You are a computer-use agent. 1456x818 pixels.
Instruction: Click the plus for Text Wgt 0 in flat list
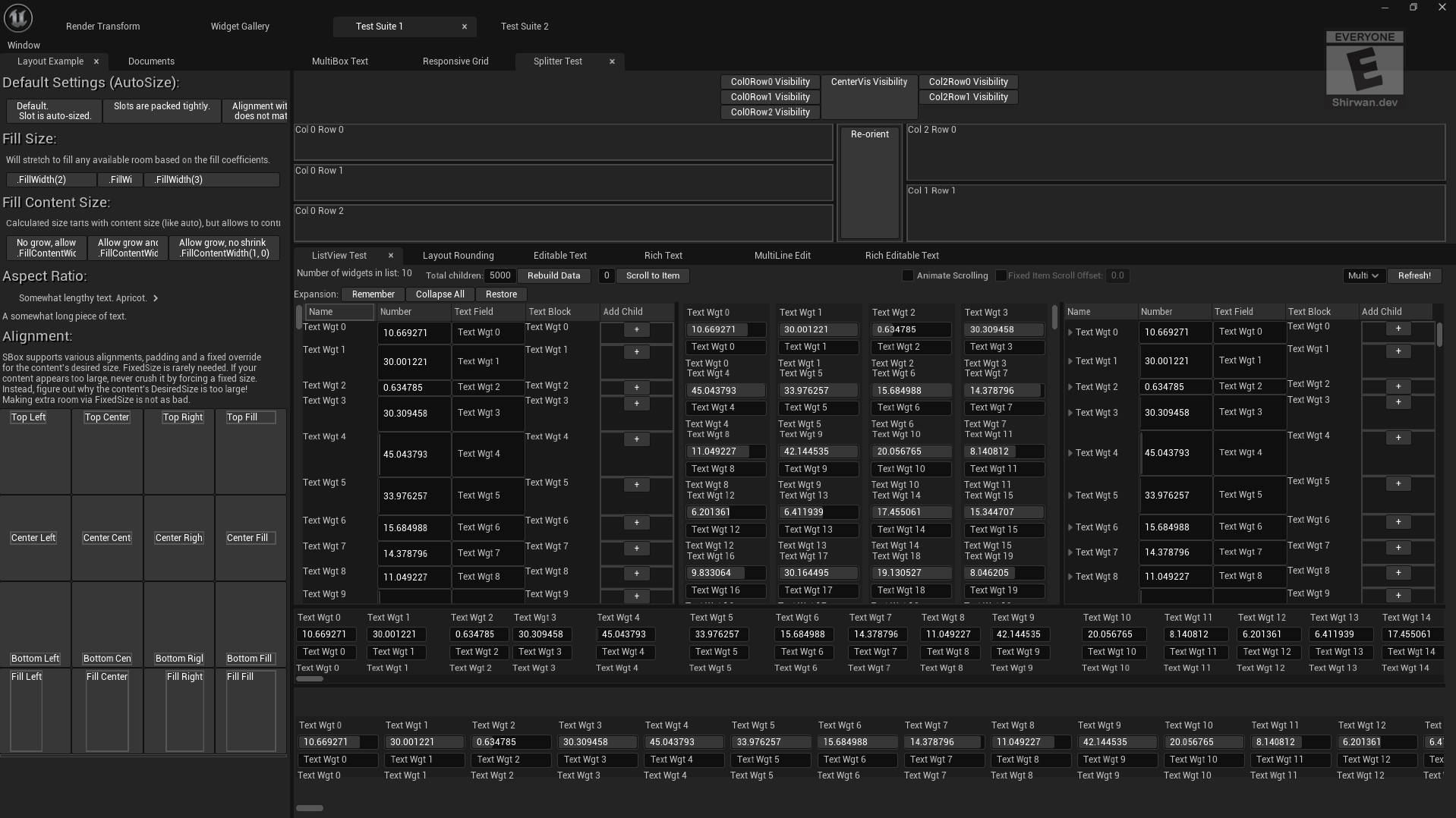click(x=636, y=330)
